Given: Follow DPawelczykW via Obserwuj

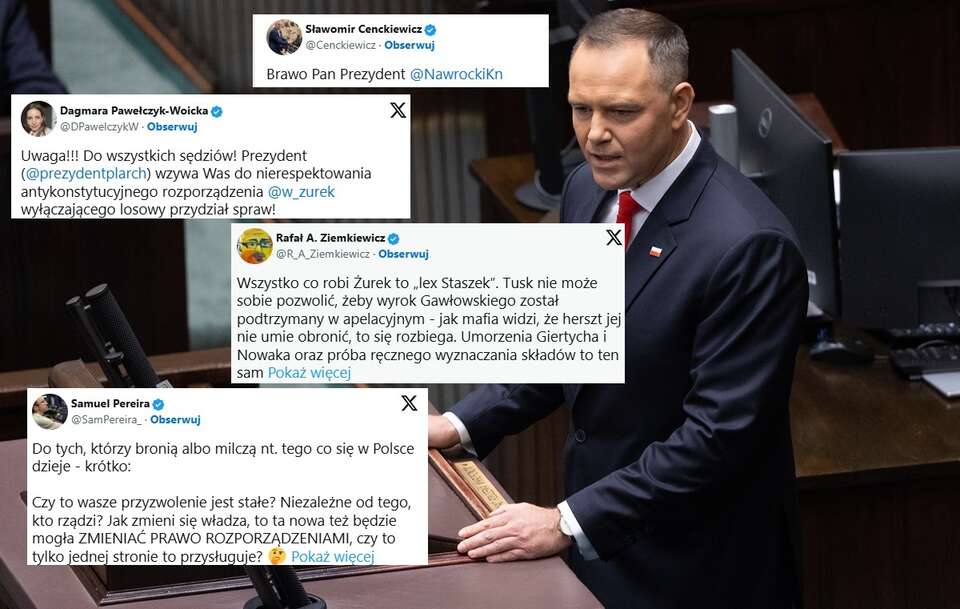Looking at the screenshot, I should tap(172, 127).
